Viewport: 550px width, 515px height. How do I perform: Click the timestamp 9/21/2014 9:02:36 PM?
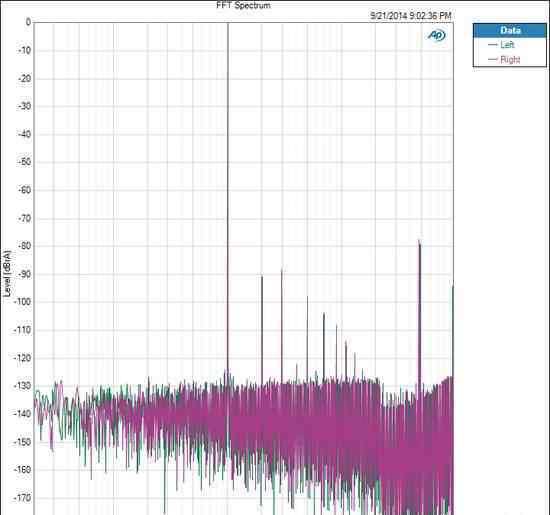point(410,16)
